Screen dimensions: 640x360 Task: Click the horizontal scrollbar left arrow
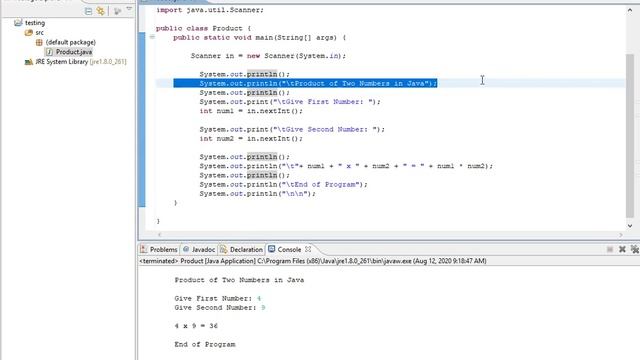click(160, 235)
